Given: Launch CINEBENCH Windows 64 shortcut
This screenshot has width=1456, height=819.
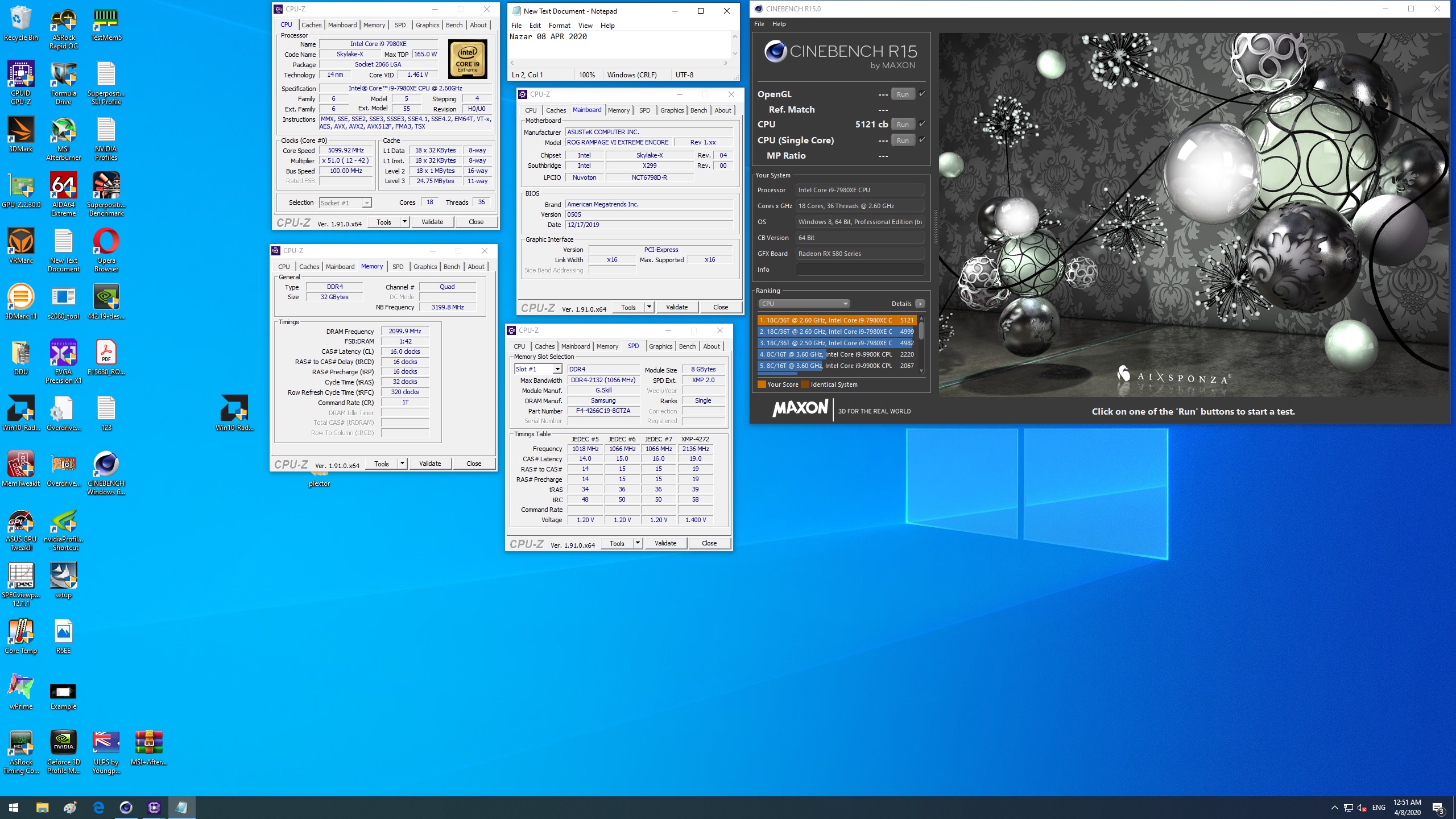Looking at the screenshot, I should (x=106, y=473).
